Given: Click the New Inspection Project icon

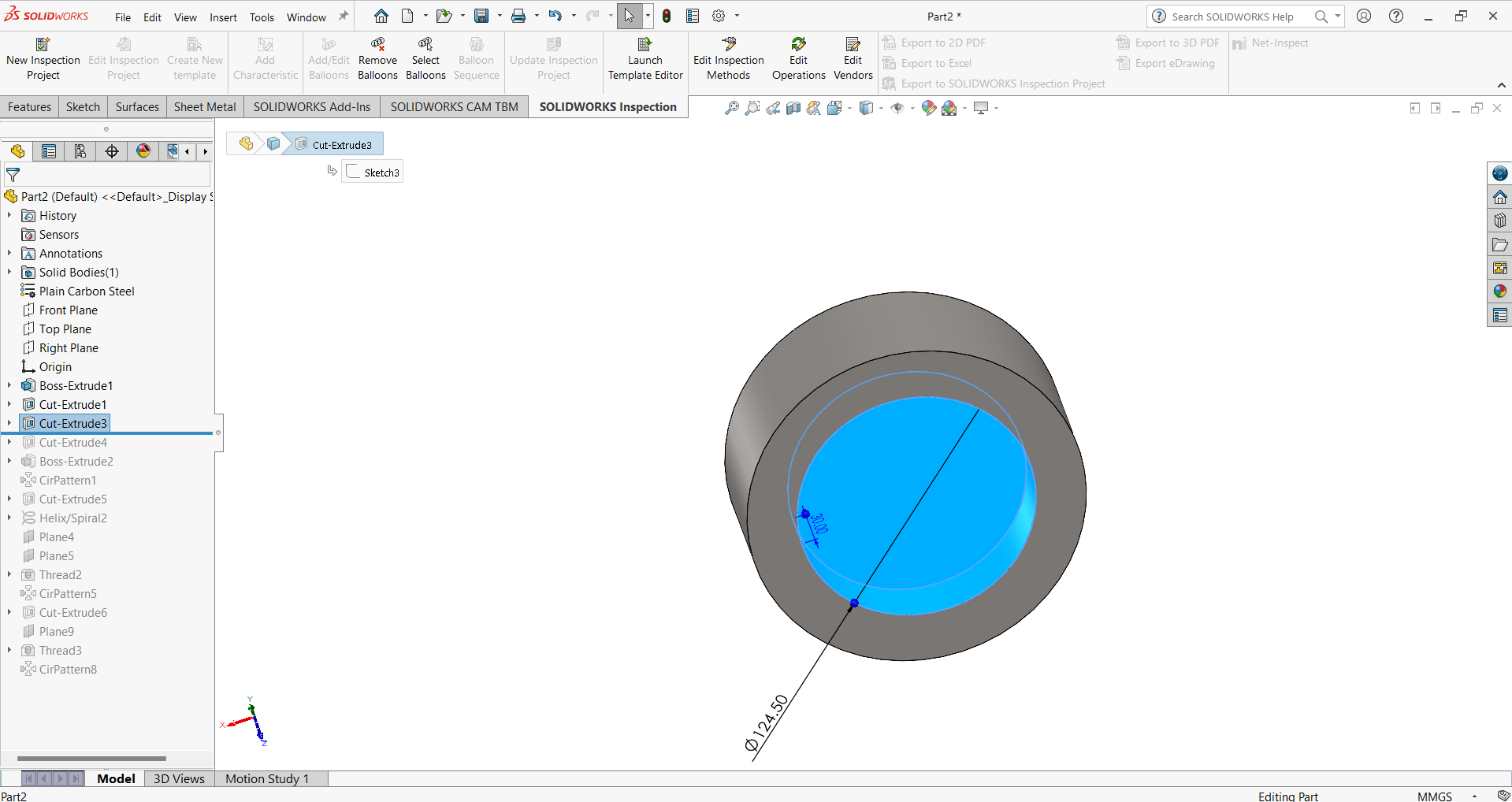Looking at the screenshot, I should 43,45.
